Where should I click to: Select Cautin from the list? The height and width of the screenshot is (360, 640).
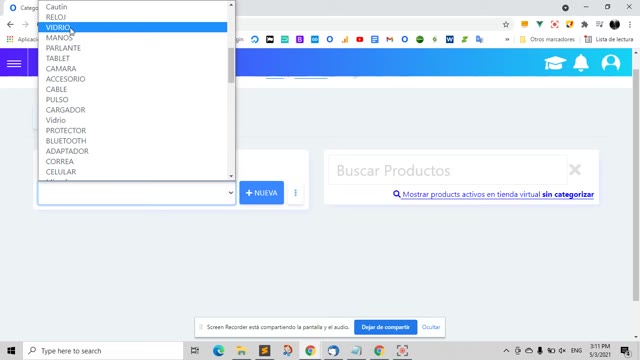pyautogui.click(x=133, y=7)
